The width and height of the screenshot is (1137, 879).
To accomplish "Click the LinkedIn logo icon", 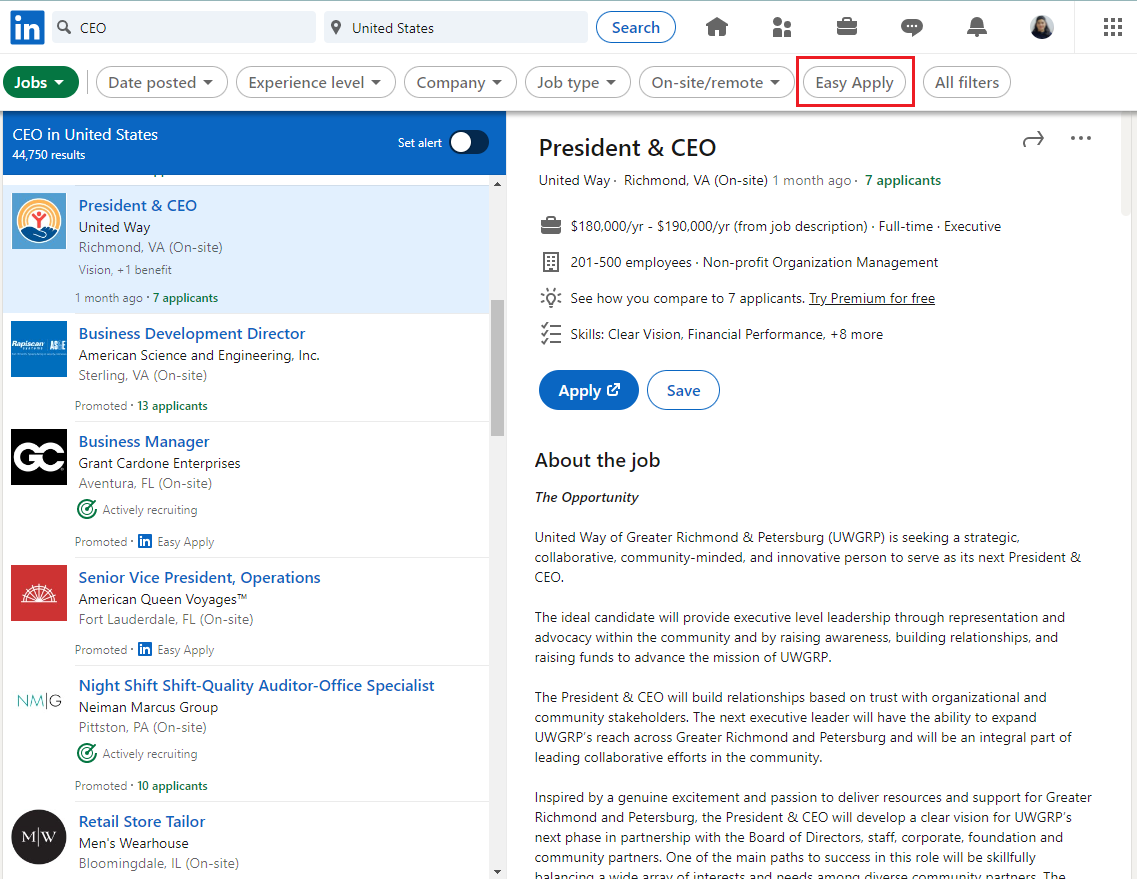I will coord(26,27).
